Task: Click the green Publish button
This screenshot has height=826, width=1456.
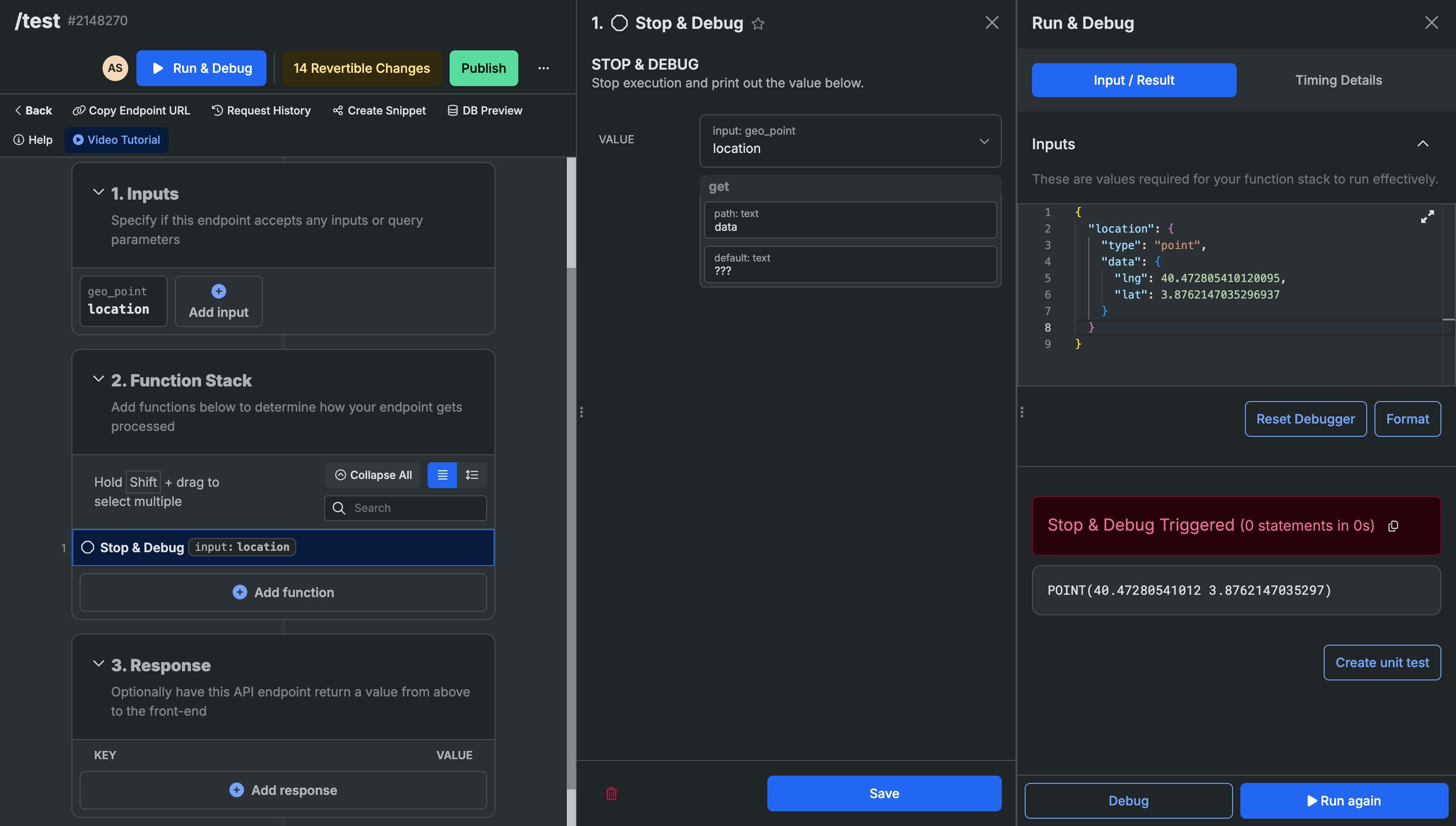Action: pos(483,68)
